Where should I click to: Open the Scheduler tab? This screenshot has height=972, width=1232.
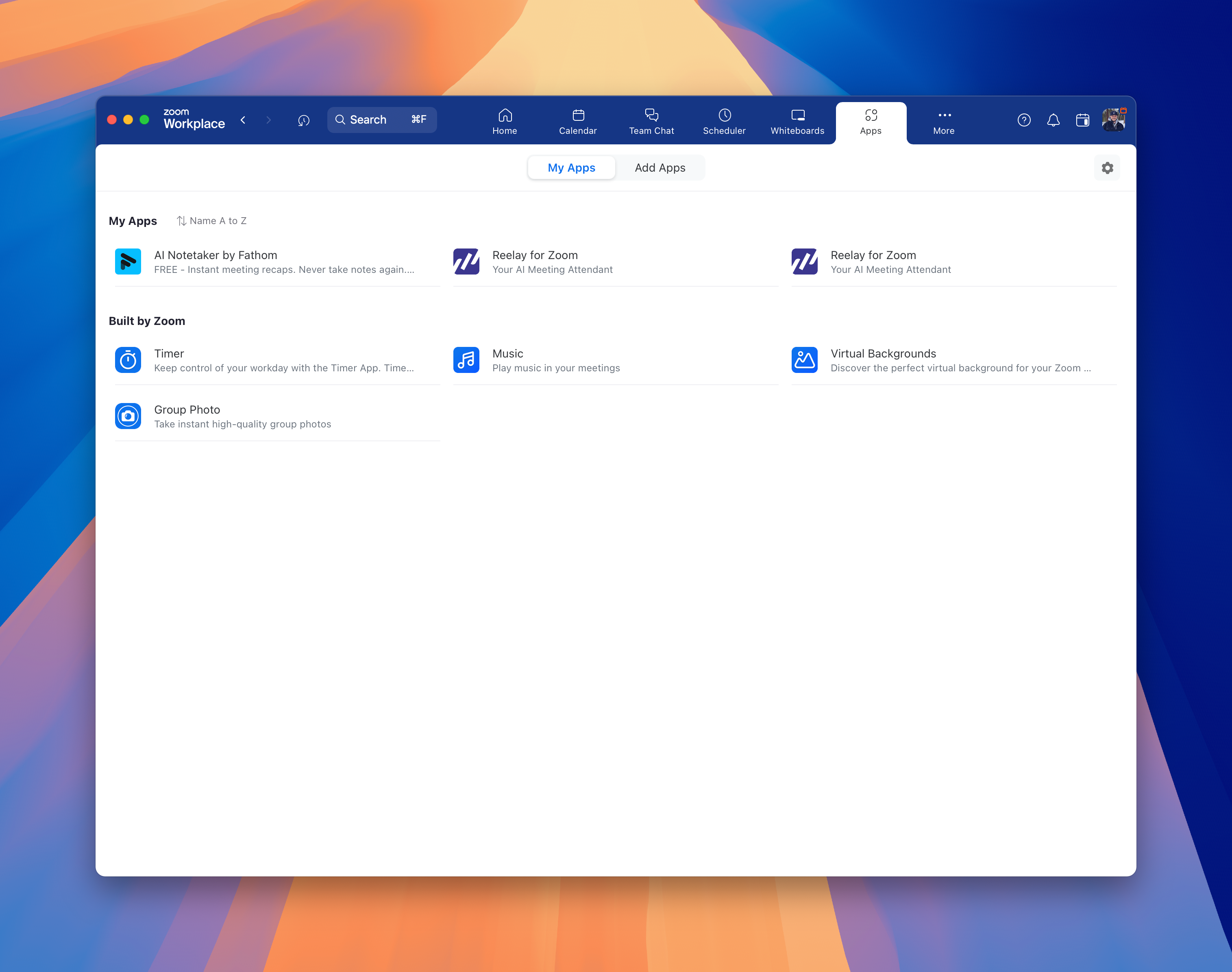tap(724, 122)
